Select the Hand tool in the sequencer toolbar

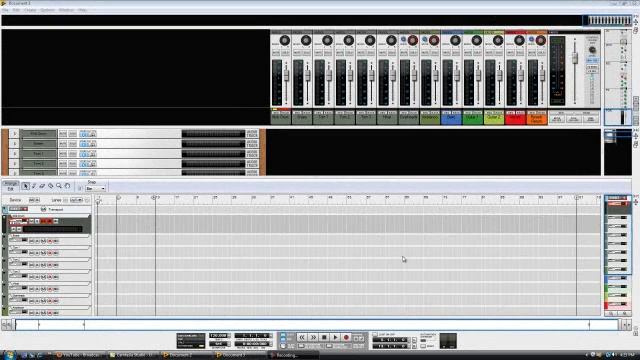[x=67, y=186]
